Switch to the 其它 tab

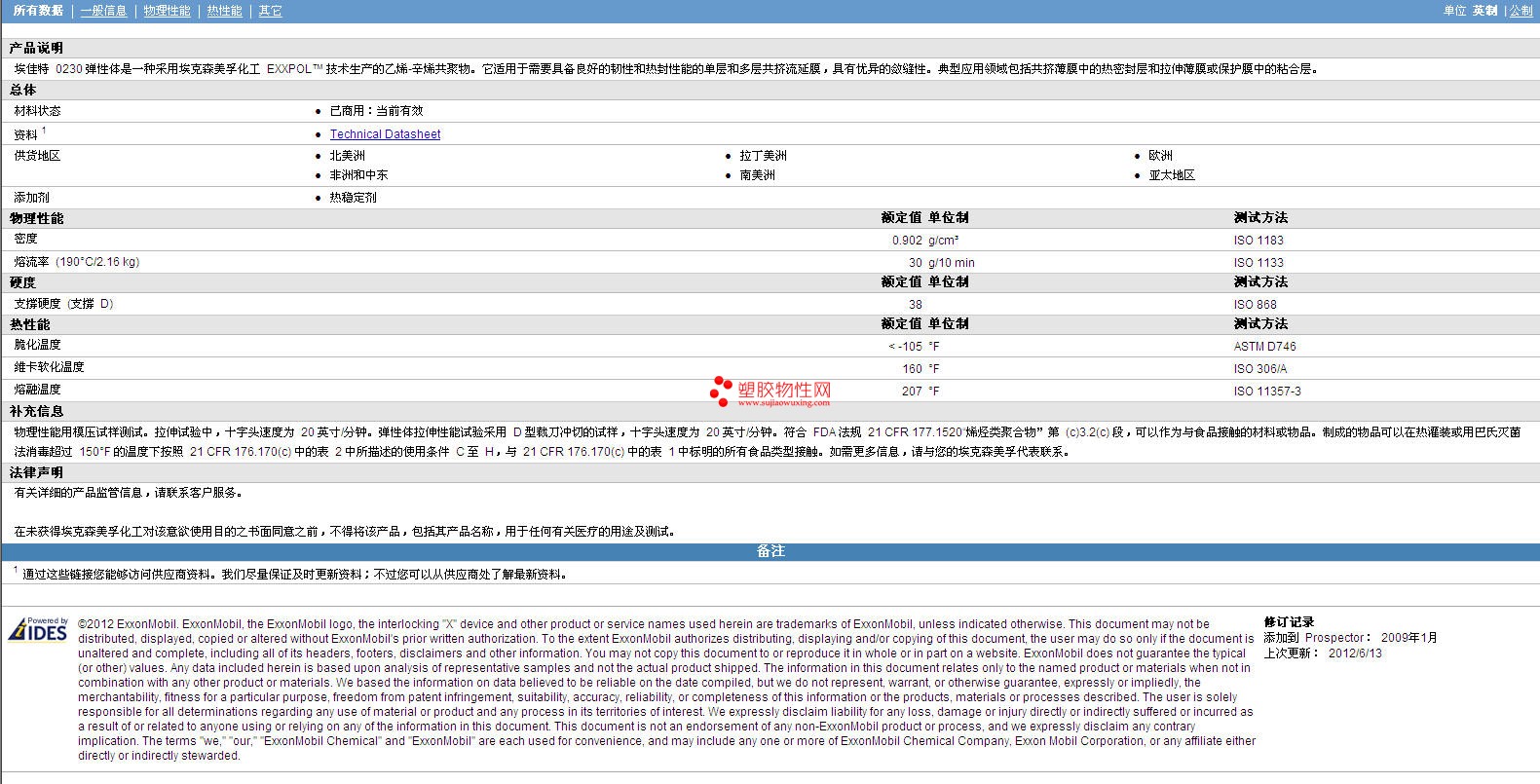[x=270, y=11]
